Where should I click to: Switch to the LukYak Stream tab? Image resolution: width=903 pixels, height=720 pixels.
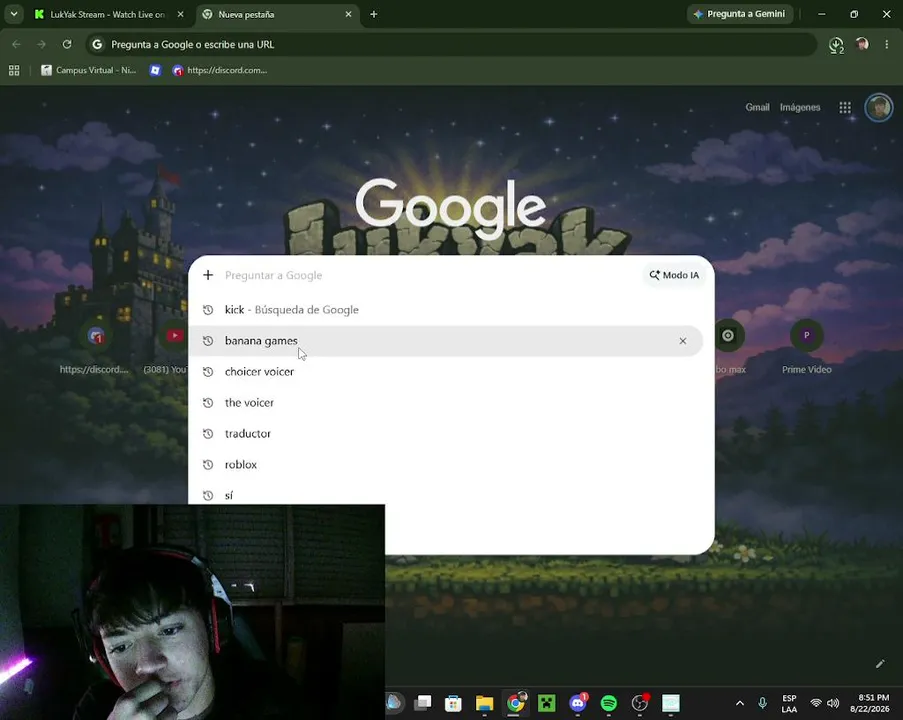[x=107, y=14]
